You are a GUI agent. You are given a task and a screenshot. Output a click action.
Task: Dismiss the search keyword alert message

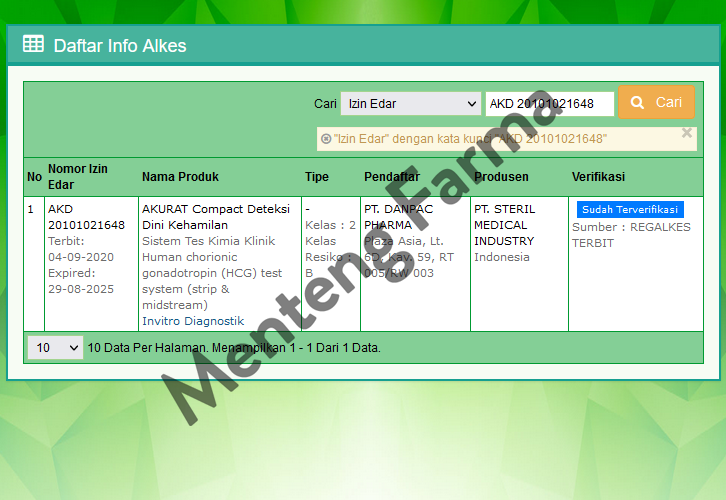[686, 132]
